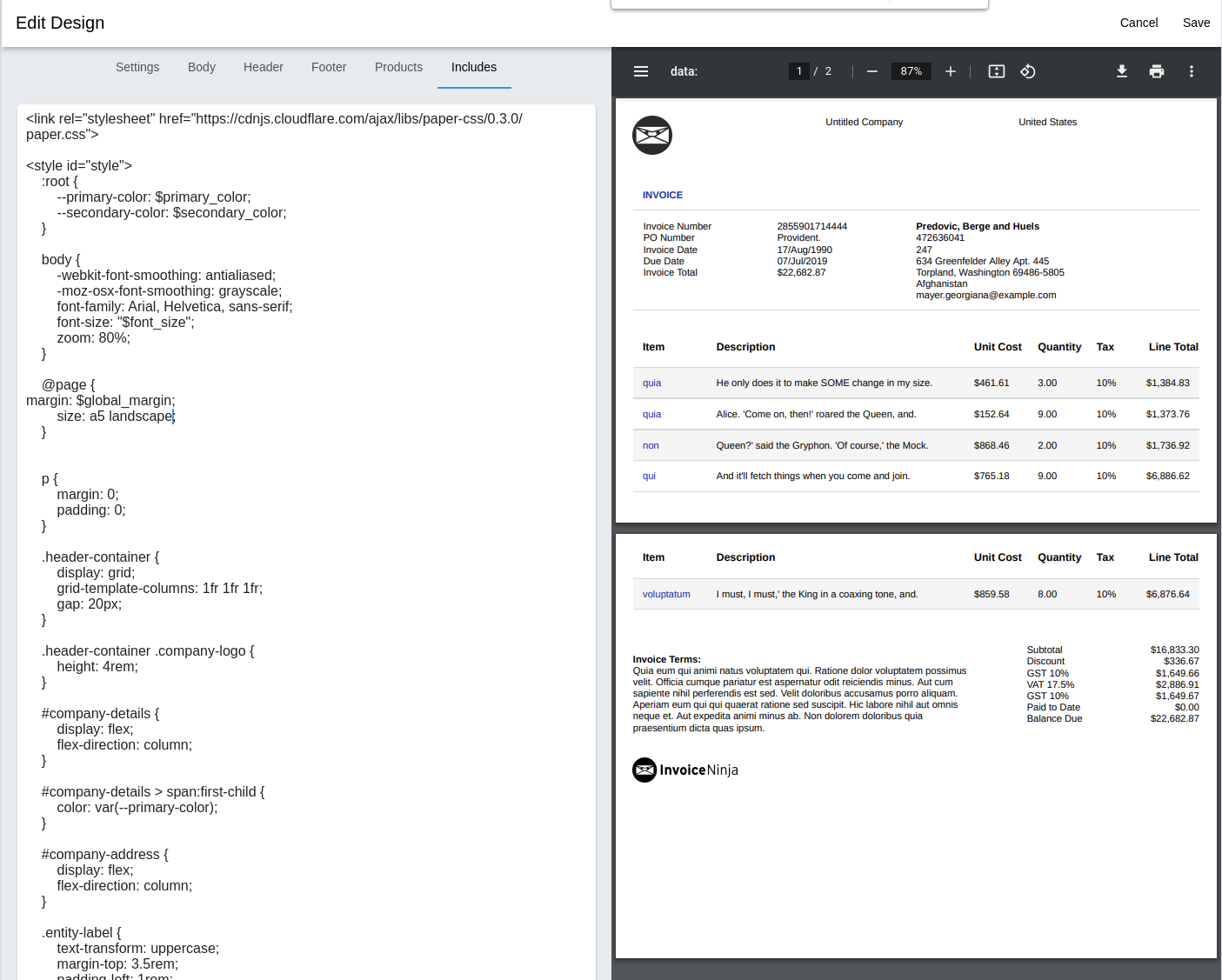Switch to the Header tab

click(x=264, y=67)
